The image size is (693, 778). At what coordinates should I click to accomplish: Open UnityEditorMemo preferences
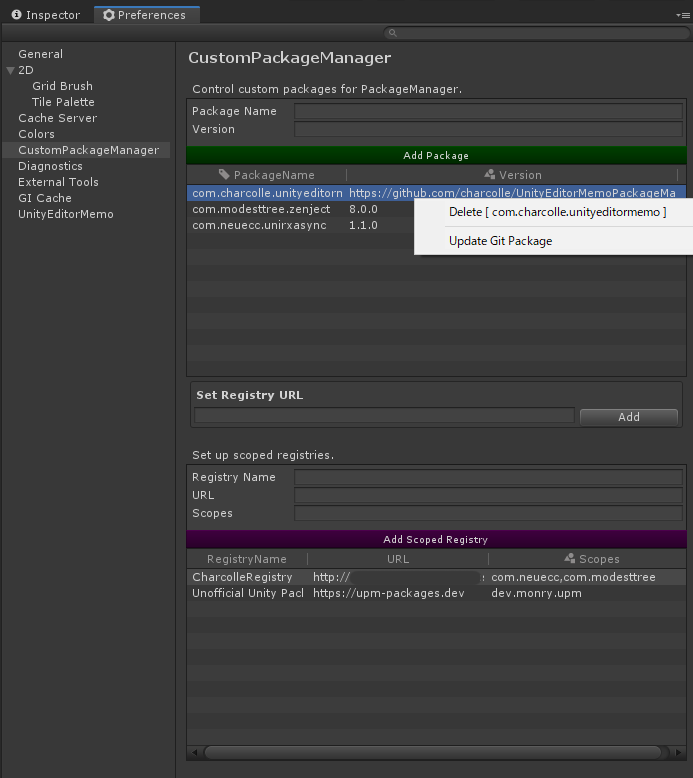tap(65, 214)
